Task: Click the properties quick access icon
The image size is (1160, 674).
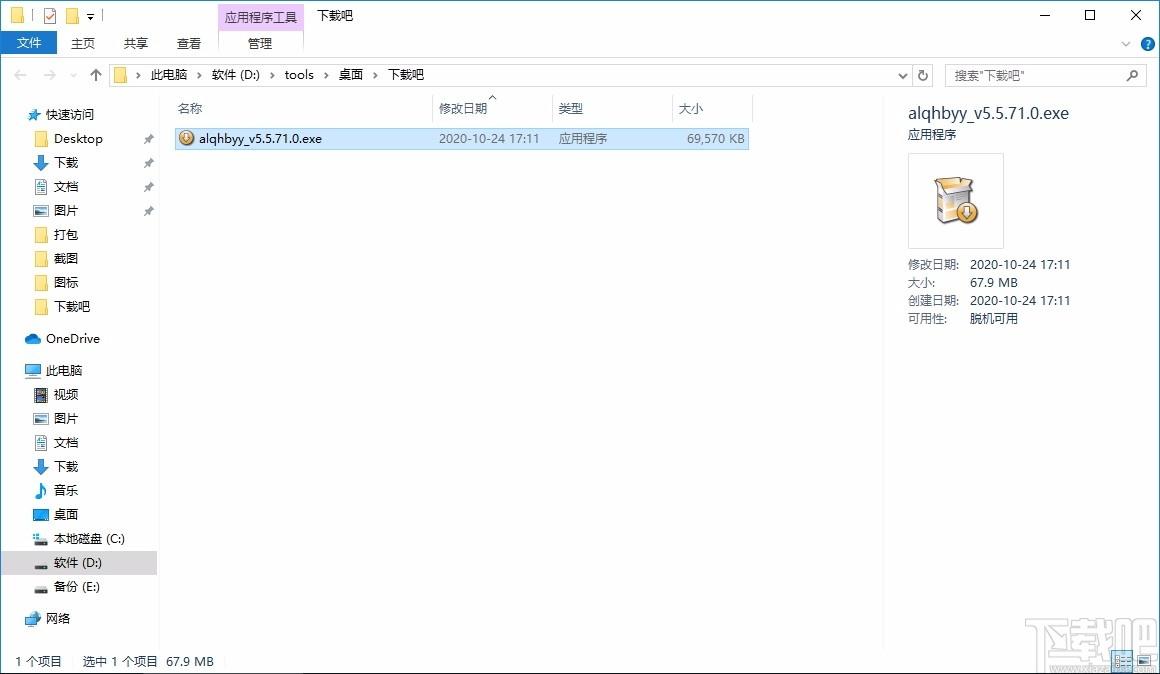Action: 50,16
